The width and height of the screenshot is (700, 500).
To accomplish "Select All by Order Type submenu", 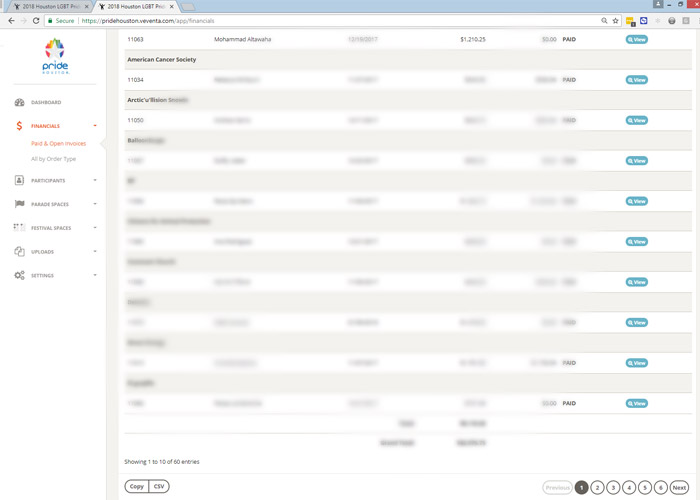I will pyautogui.click(x=54, y=159).
